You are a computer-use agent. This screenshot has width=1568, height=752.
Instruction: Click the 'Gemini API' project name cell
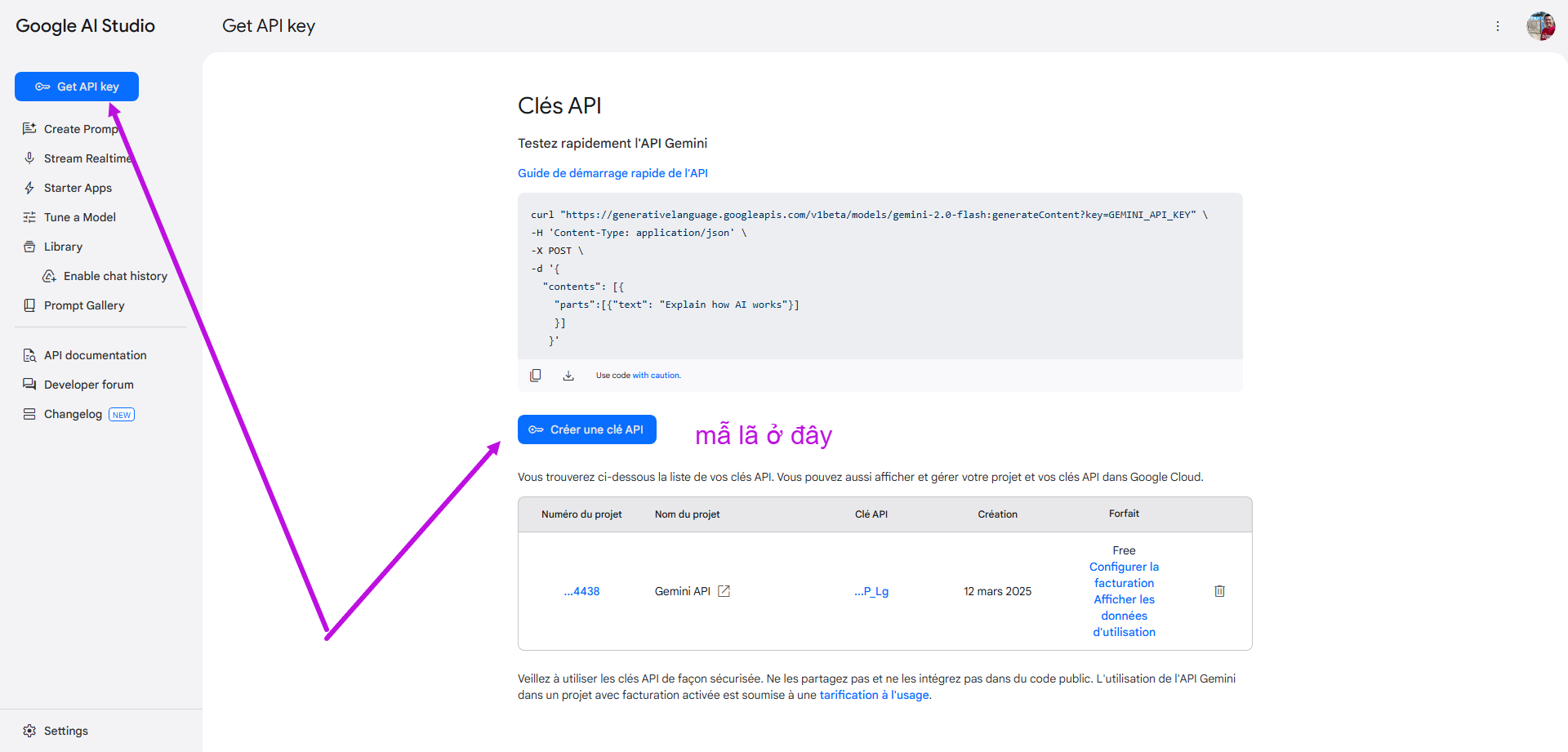click(x=683, y=591)
